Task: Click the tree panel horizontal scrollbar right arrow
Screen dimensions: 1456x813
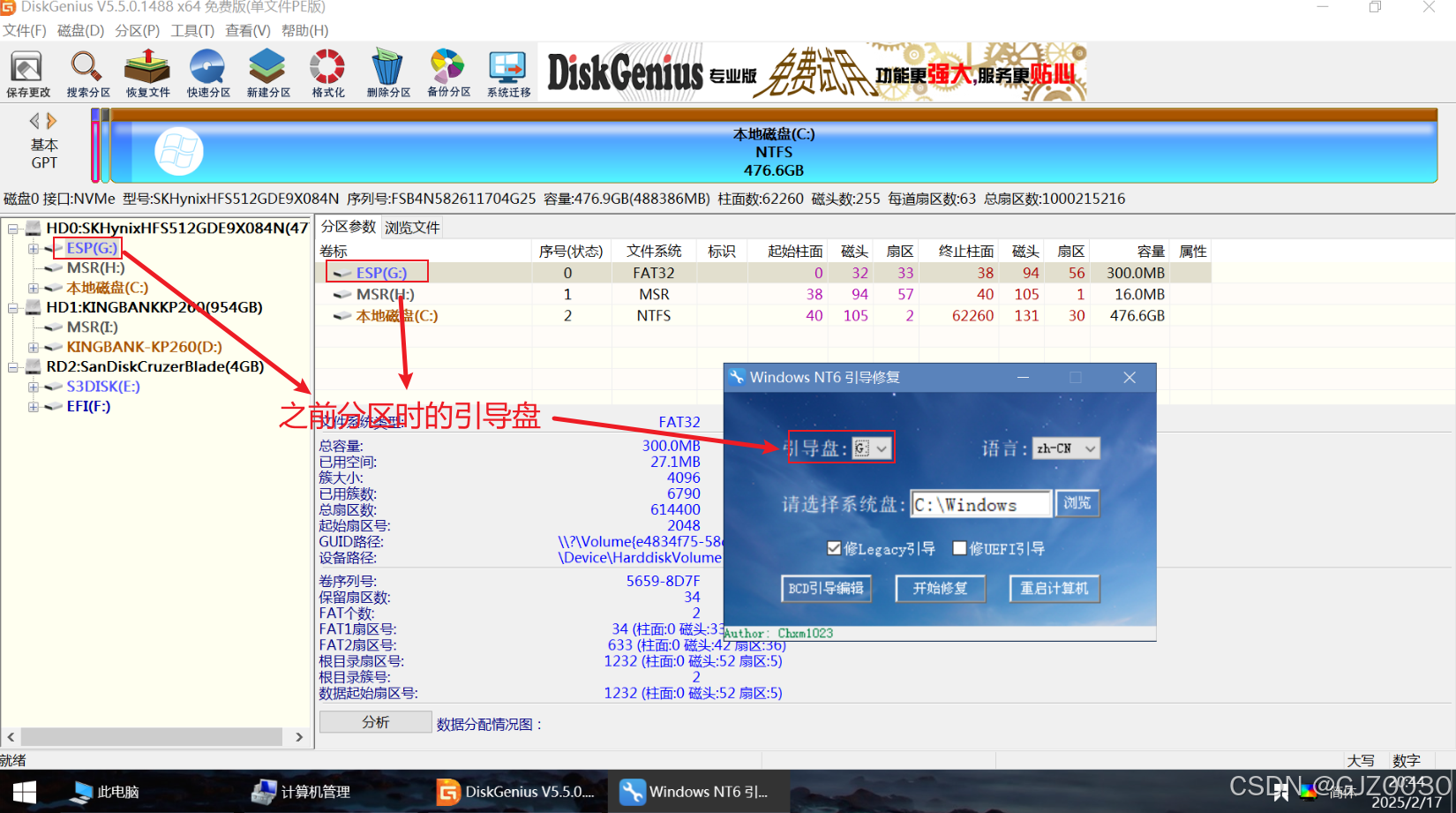Action: (x=299, y=737)
